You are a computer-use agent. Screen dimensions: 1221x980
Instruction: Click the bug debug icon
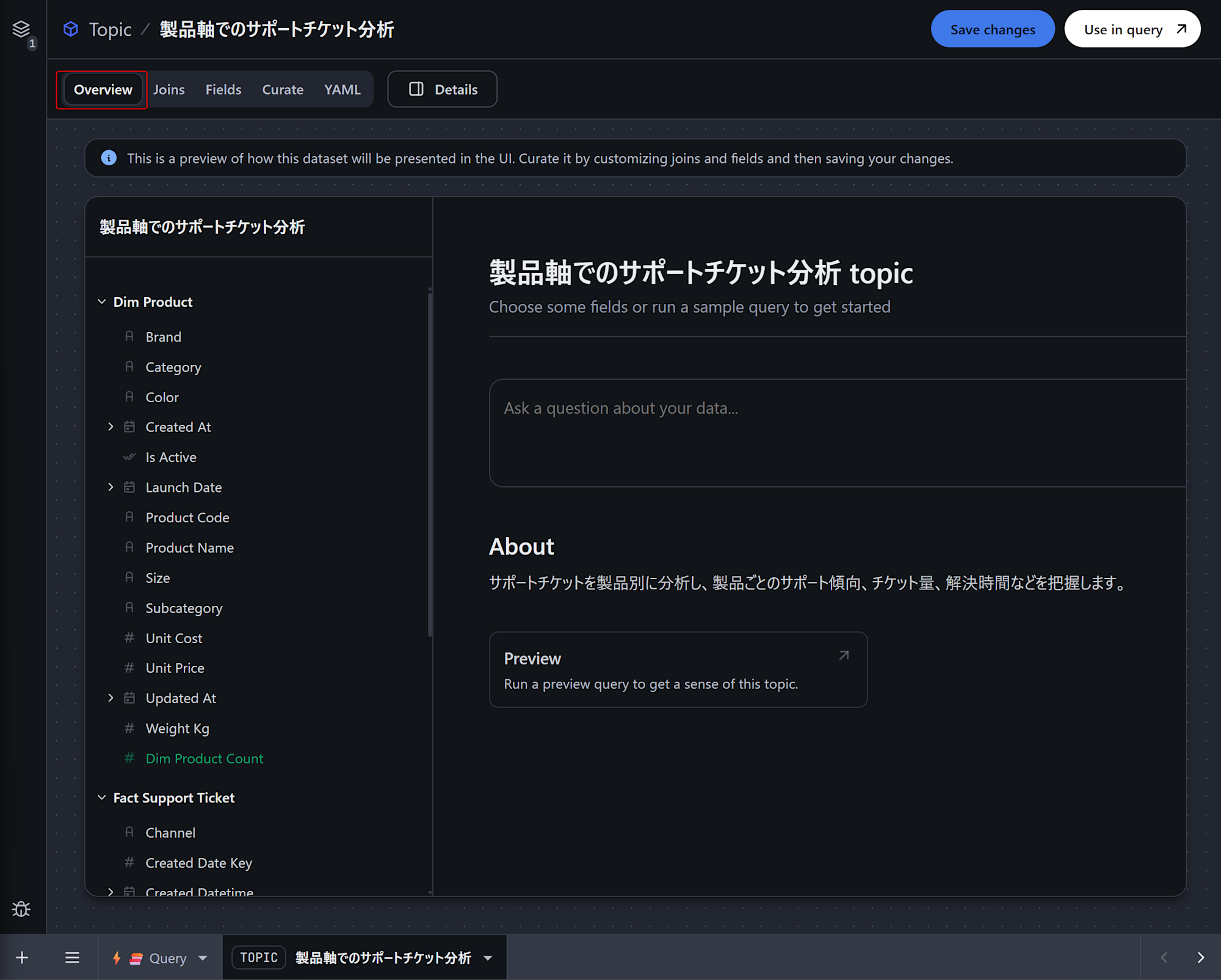(x=21, y=909)
